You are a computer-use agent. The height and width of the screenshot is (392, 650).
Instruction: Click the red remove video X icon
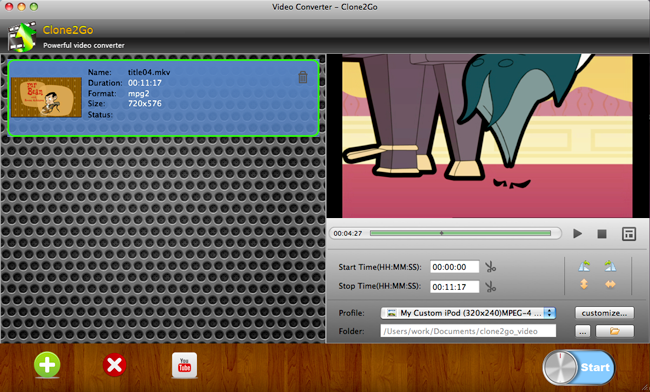[114, 365]
